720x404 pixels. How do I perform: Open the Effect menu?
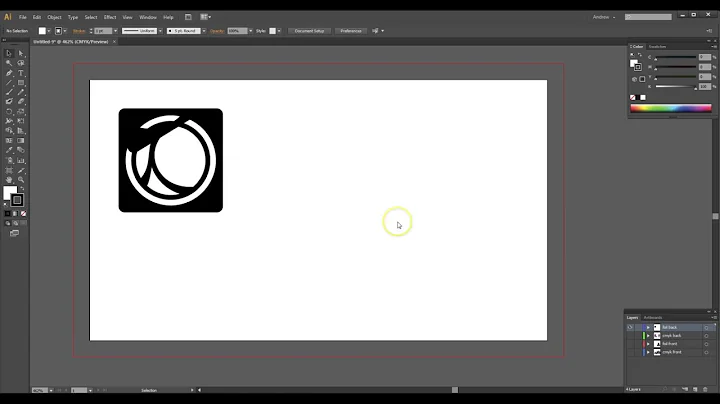coord(110,17)
